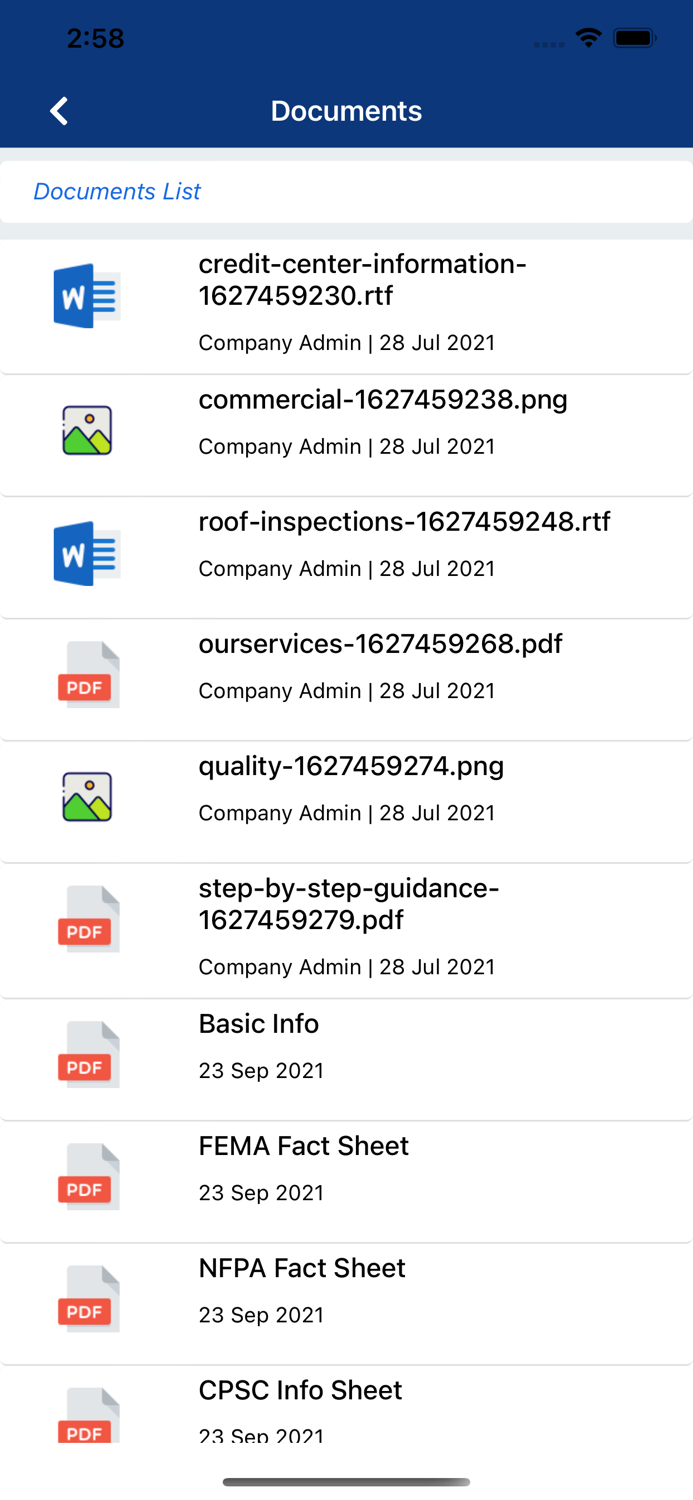Screen dimensions: 693x1500
Task: Click Word icon for roof-inspections file
Action: point(87,553)
